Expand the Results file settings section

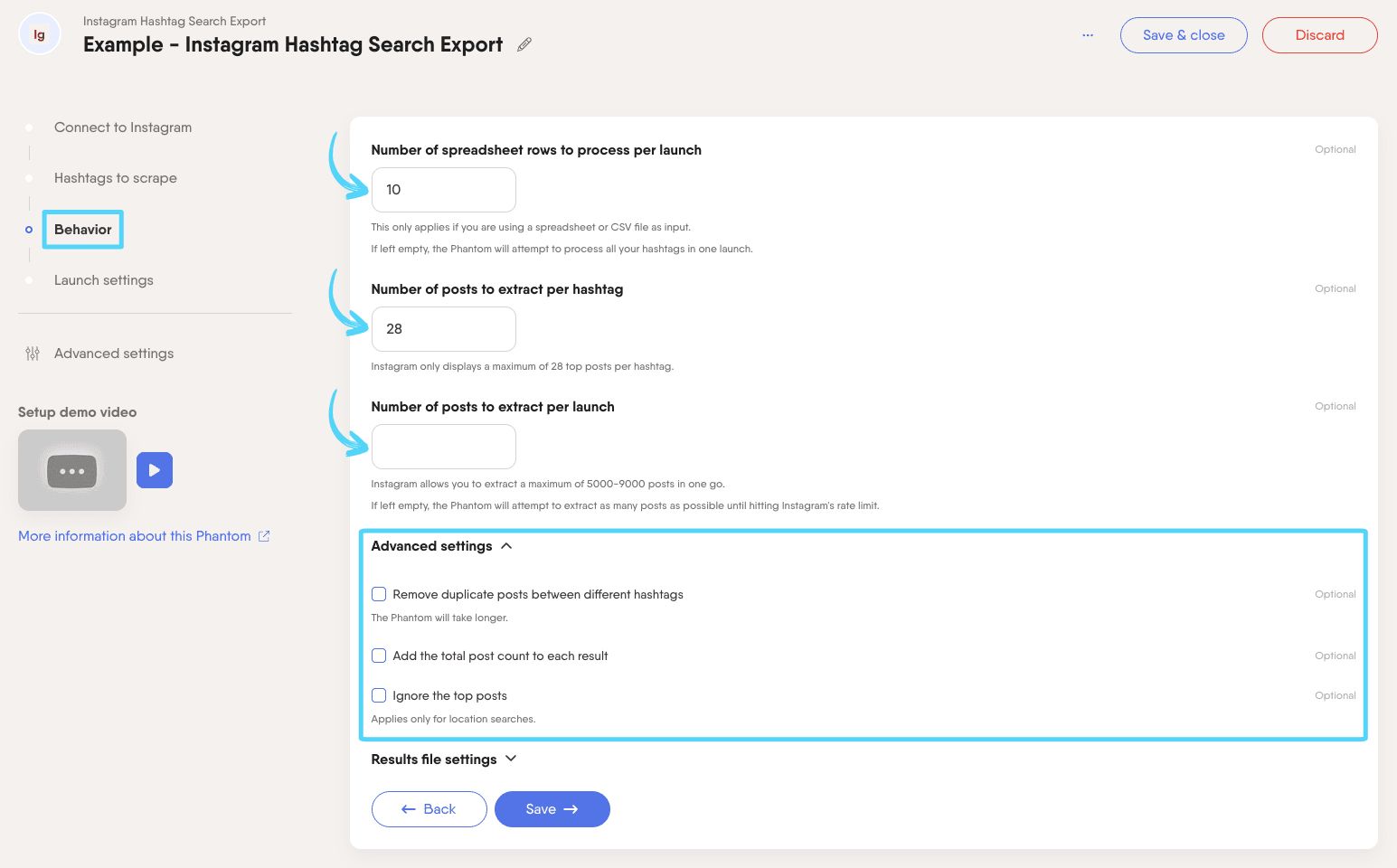444,759
